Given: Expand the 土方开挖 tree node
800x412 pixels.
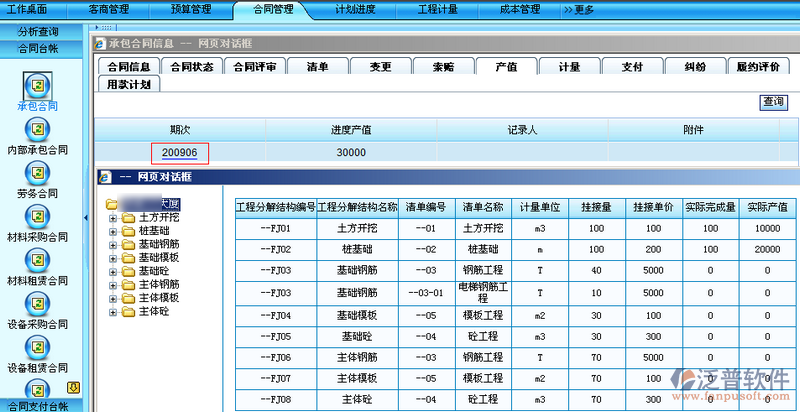Looking at the screenshot, I should pos(114,218).
